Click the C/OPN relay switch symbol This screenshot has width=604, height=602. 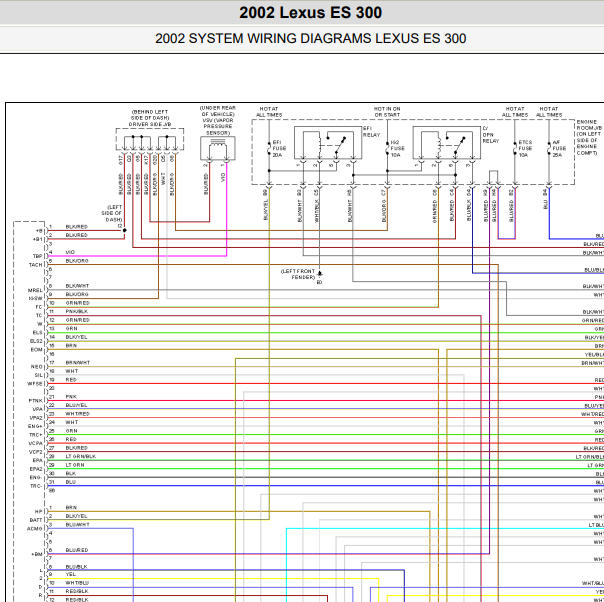456,145
